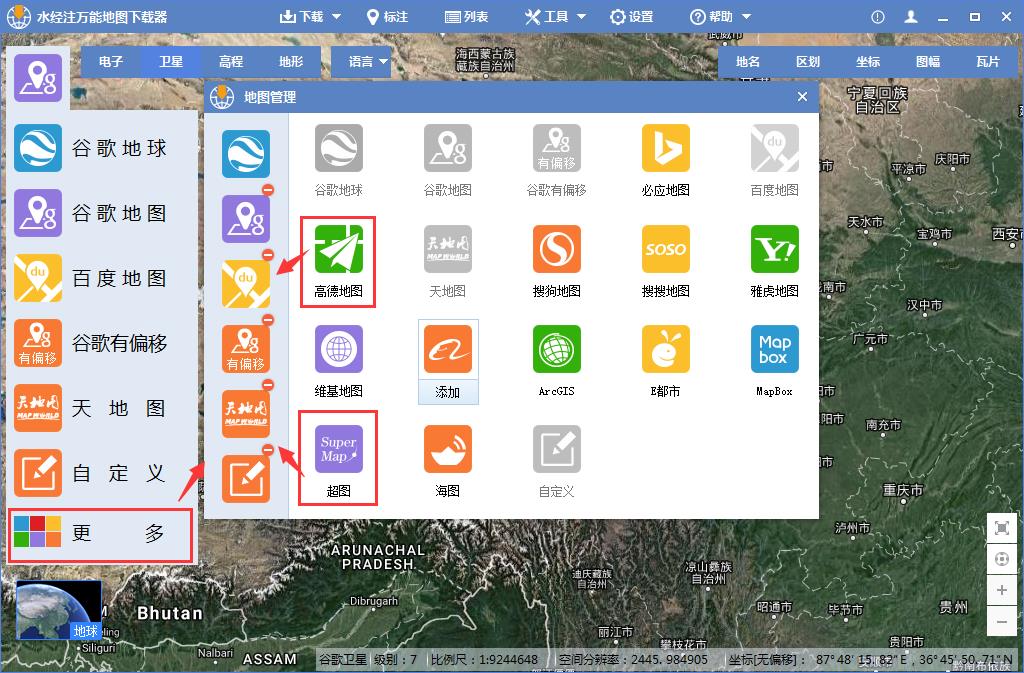Zoom in with the plus map button
Viewport: 1024px width, 673px height.
click(1002, 591)
